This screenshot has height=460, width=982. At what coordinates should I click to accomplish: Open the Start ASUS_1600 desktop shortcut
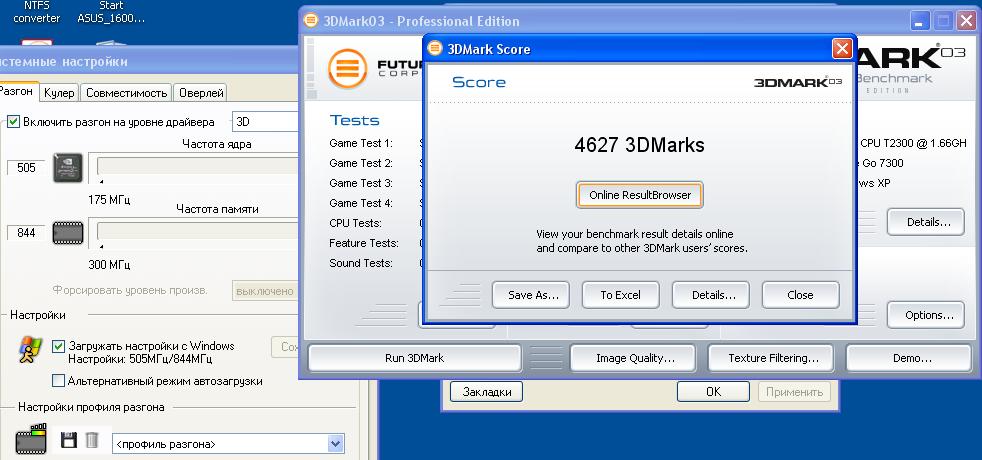[x=111, y=13]
